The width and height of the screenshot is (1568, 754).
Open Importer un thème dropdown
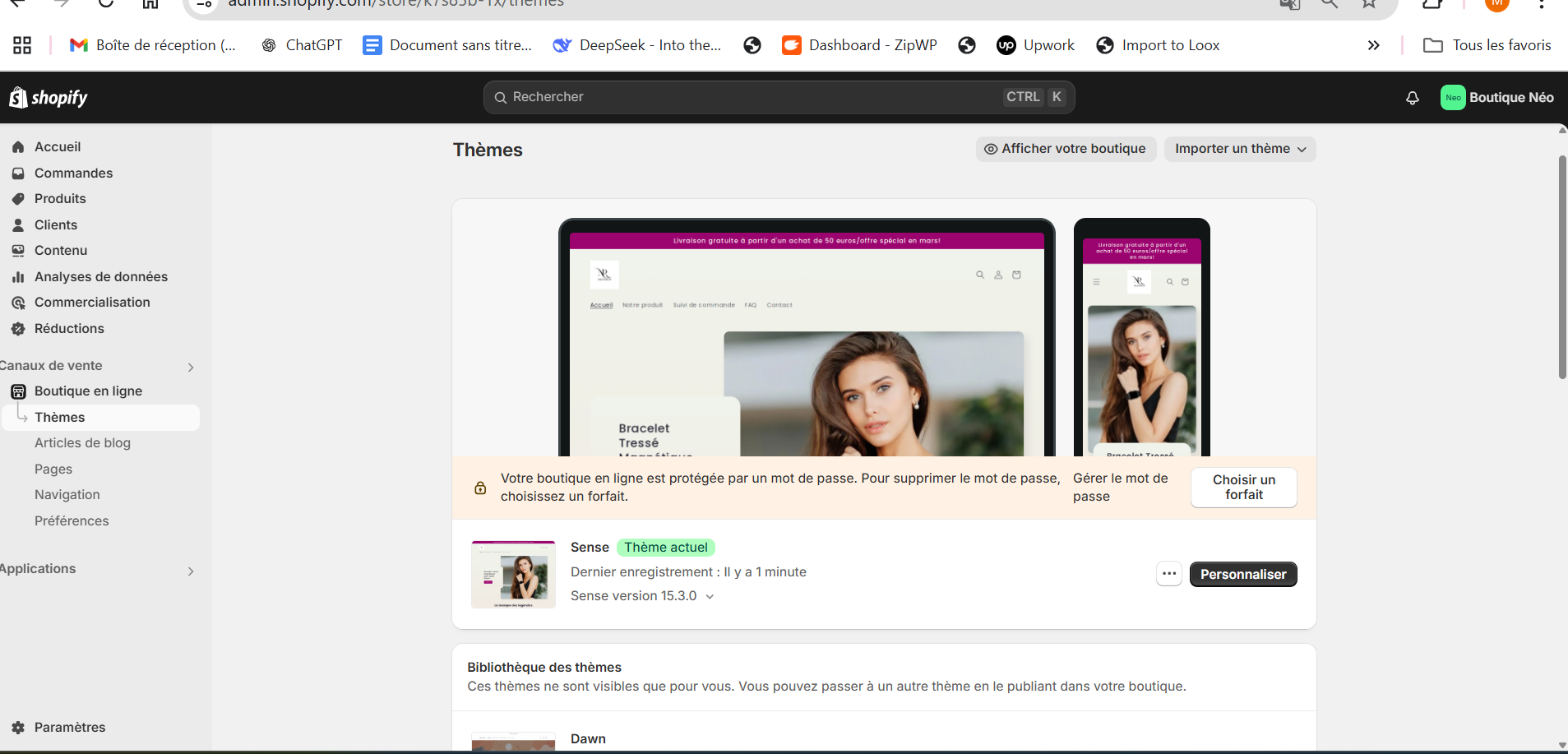click(x=1240, y=149)
